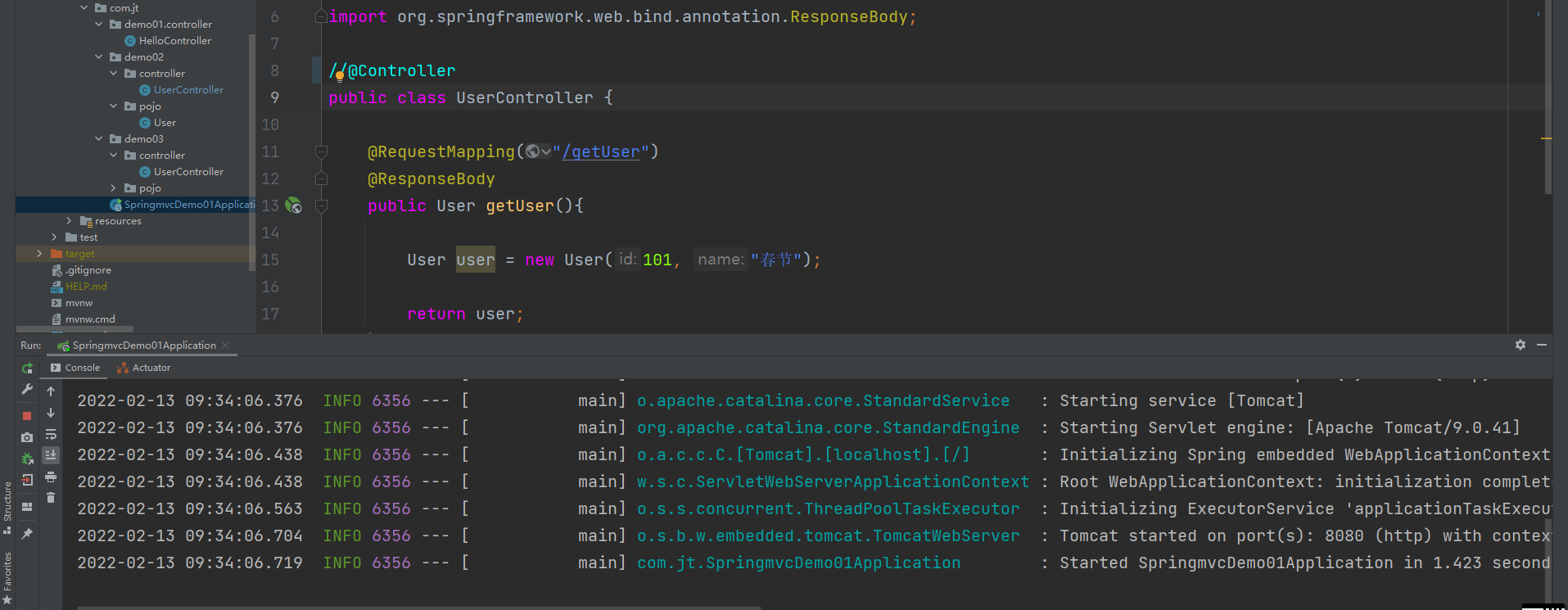This screenshot has width=1568, height=610.
Task: Click the yellow lightbulb intention icon on line 8
Action: pyautogui.click(x=339, y=75)
